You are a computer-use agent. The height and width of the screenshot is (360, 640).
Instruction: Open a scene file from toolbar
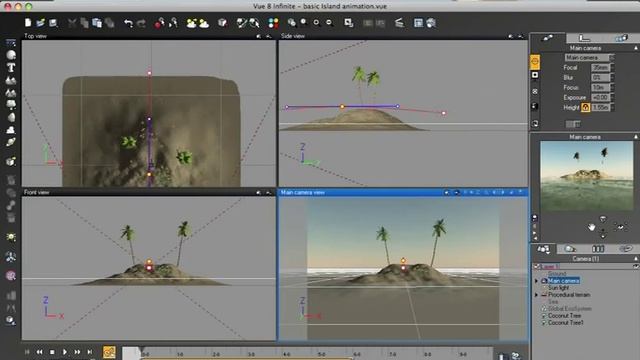tap(40, 23)
